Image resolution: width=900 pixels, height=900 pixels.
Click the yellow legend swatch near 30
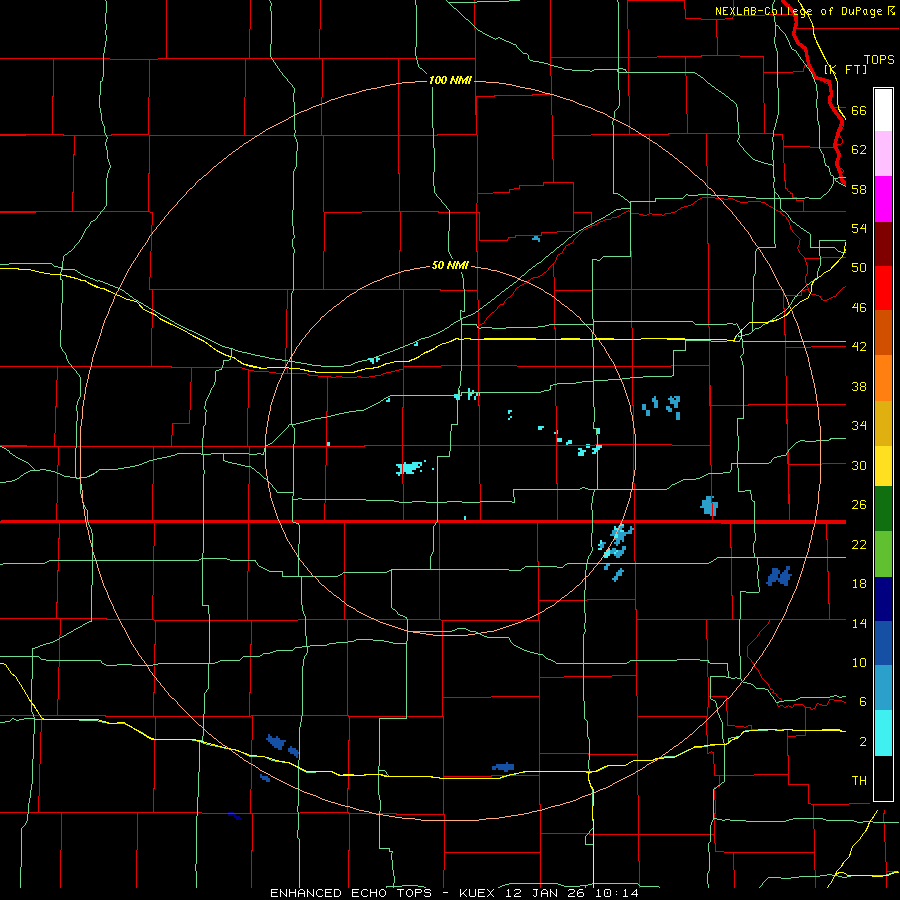(x=883, y=465)
